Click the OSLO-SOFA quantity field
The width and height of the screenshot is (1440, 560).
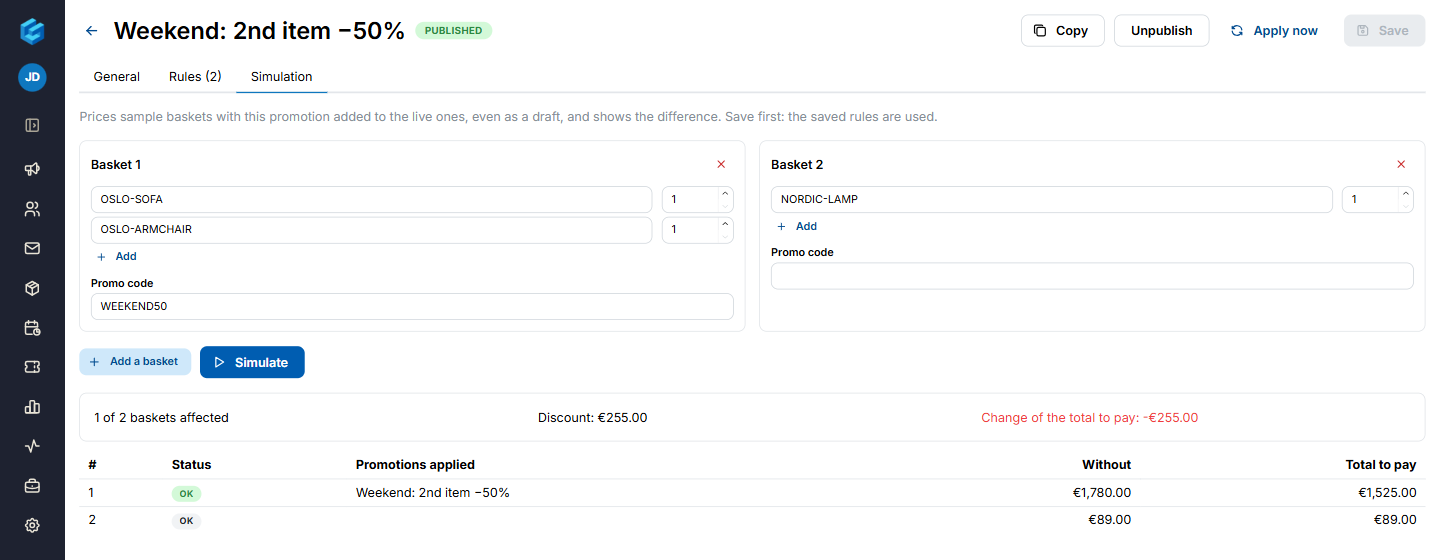[x=690, y=199]
